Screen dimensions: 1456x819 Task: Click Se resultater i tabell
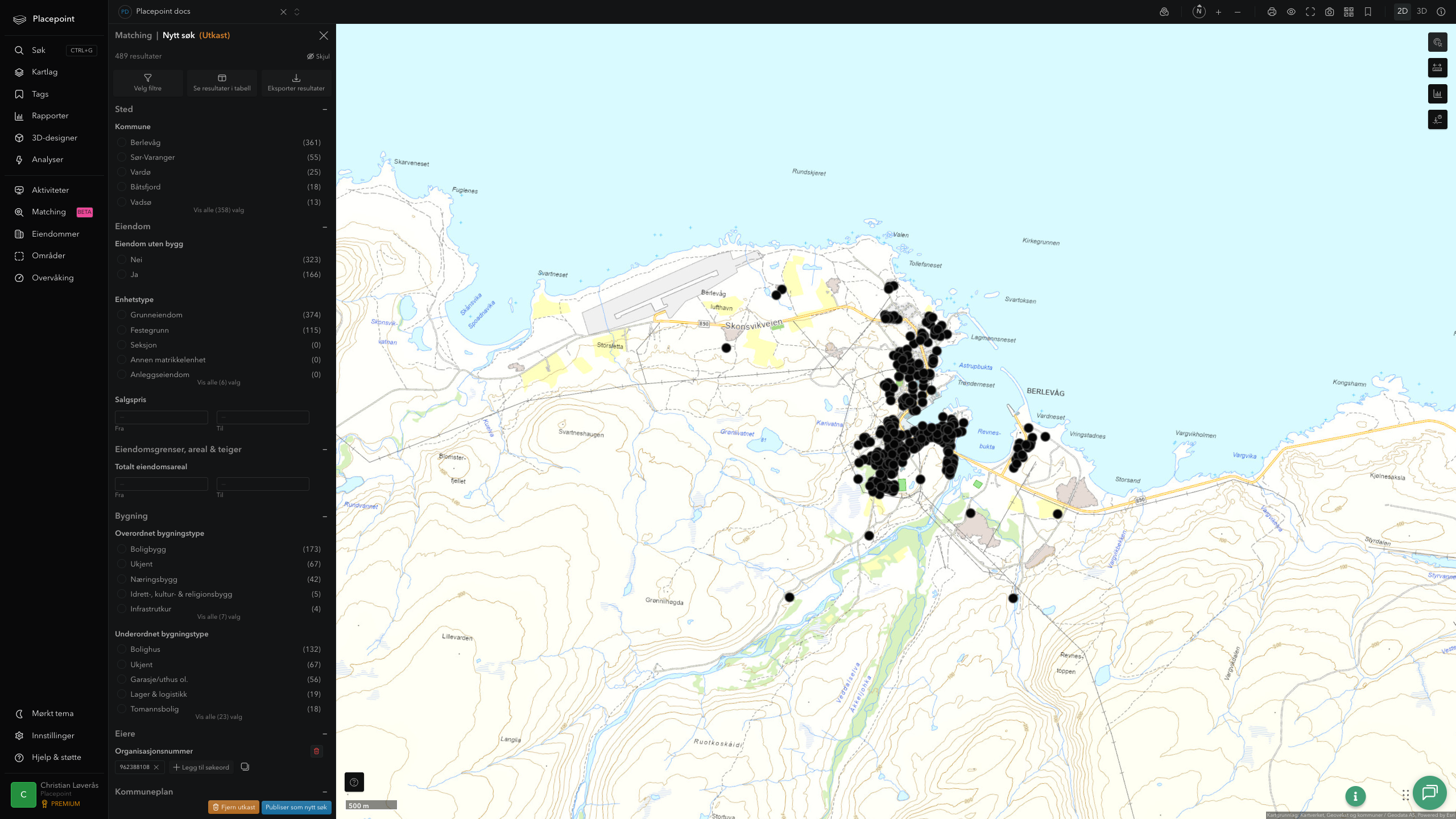[x=222, y=83]
